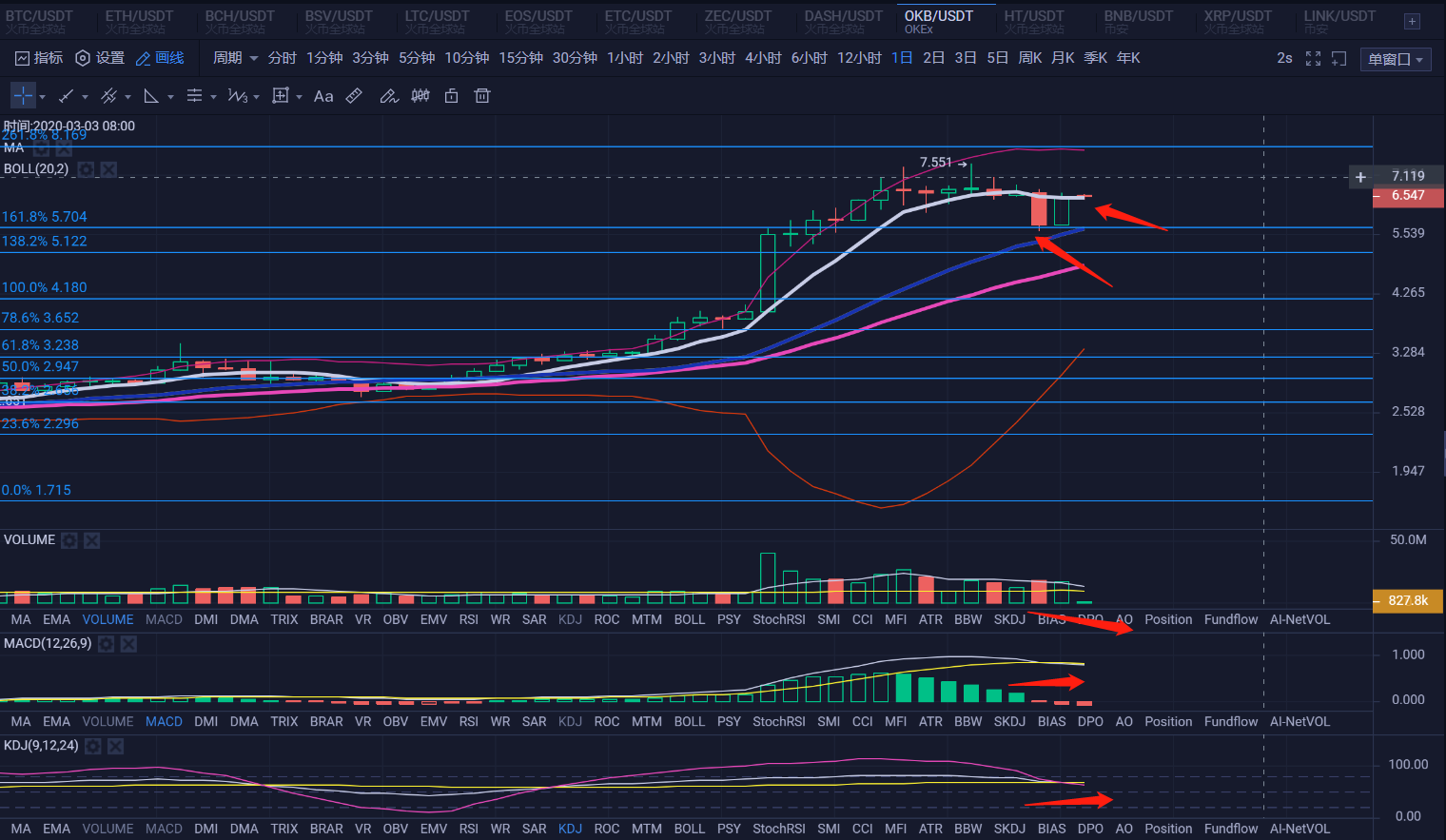Select the freehand brush drawing tool
This screenshot has height=840, width=1446.
coord(388,96)
